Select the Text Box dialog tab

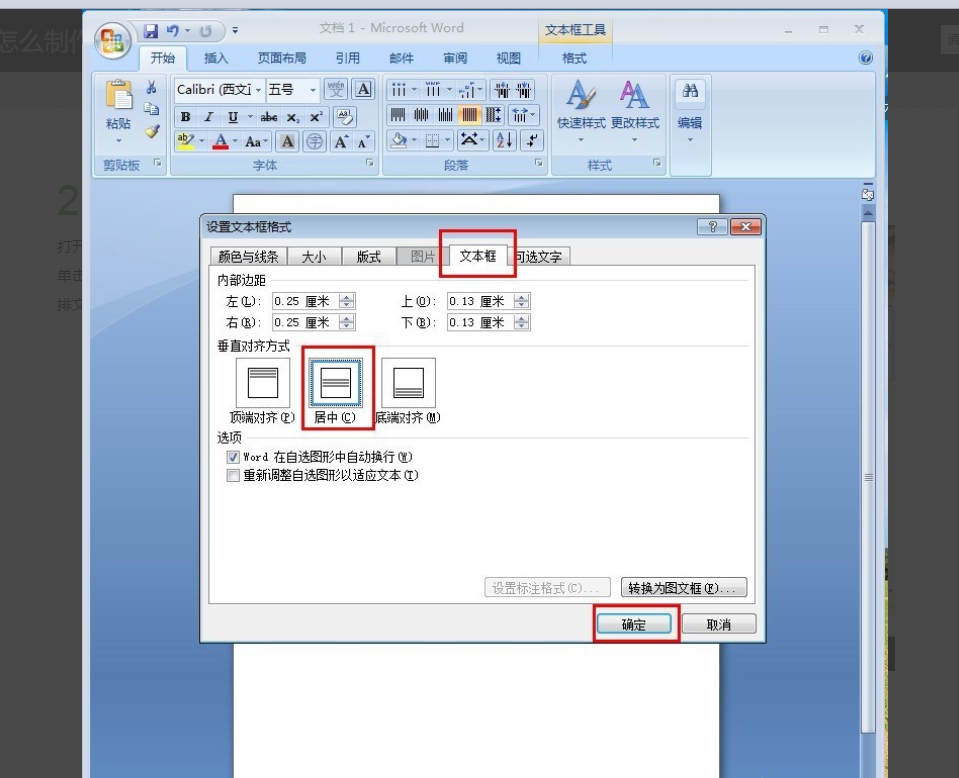(x=478, y=255)
